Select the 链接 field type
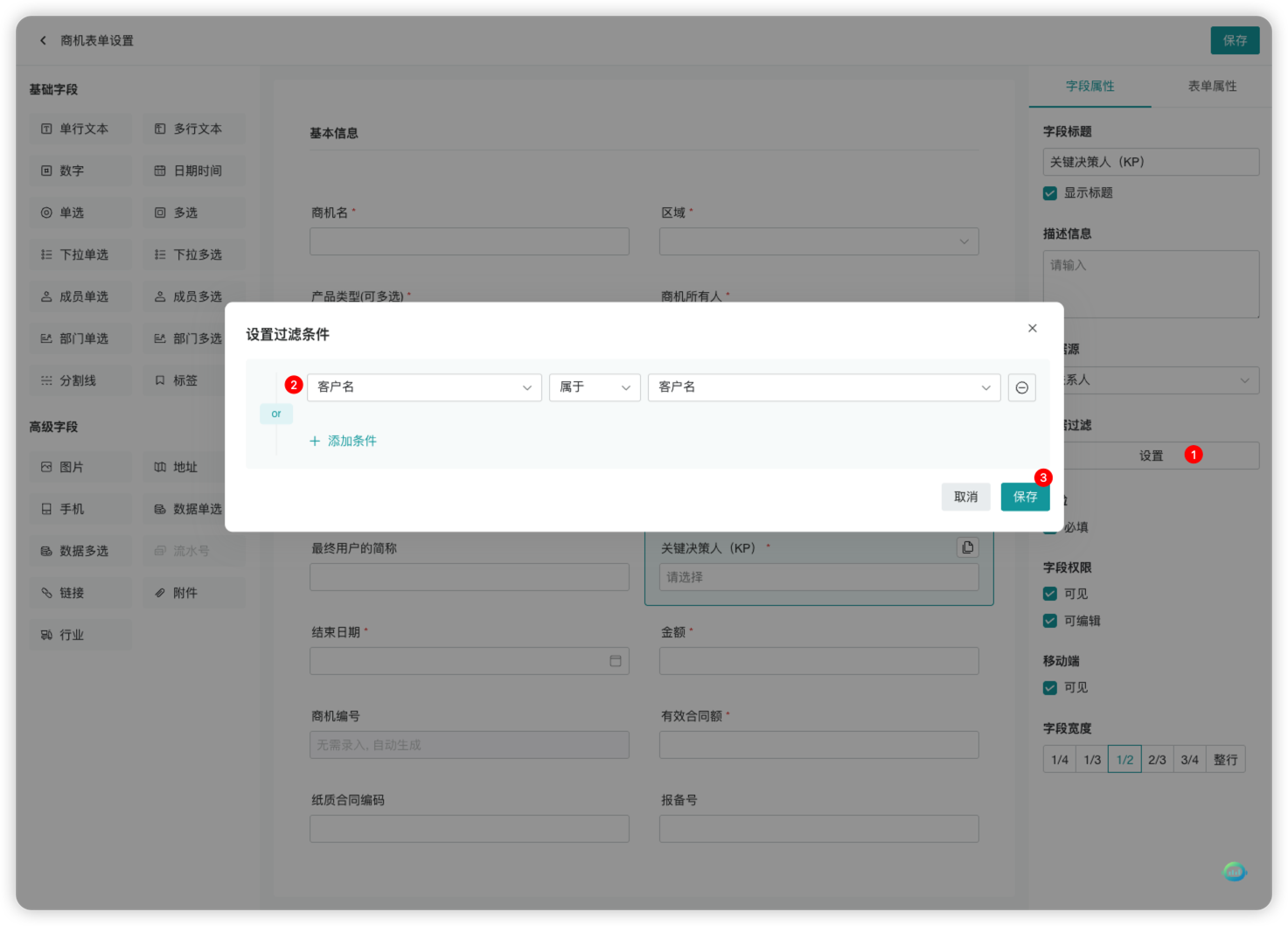Image resolution: width=1288 pixels, height=926 pixels. coord(80,593)
